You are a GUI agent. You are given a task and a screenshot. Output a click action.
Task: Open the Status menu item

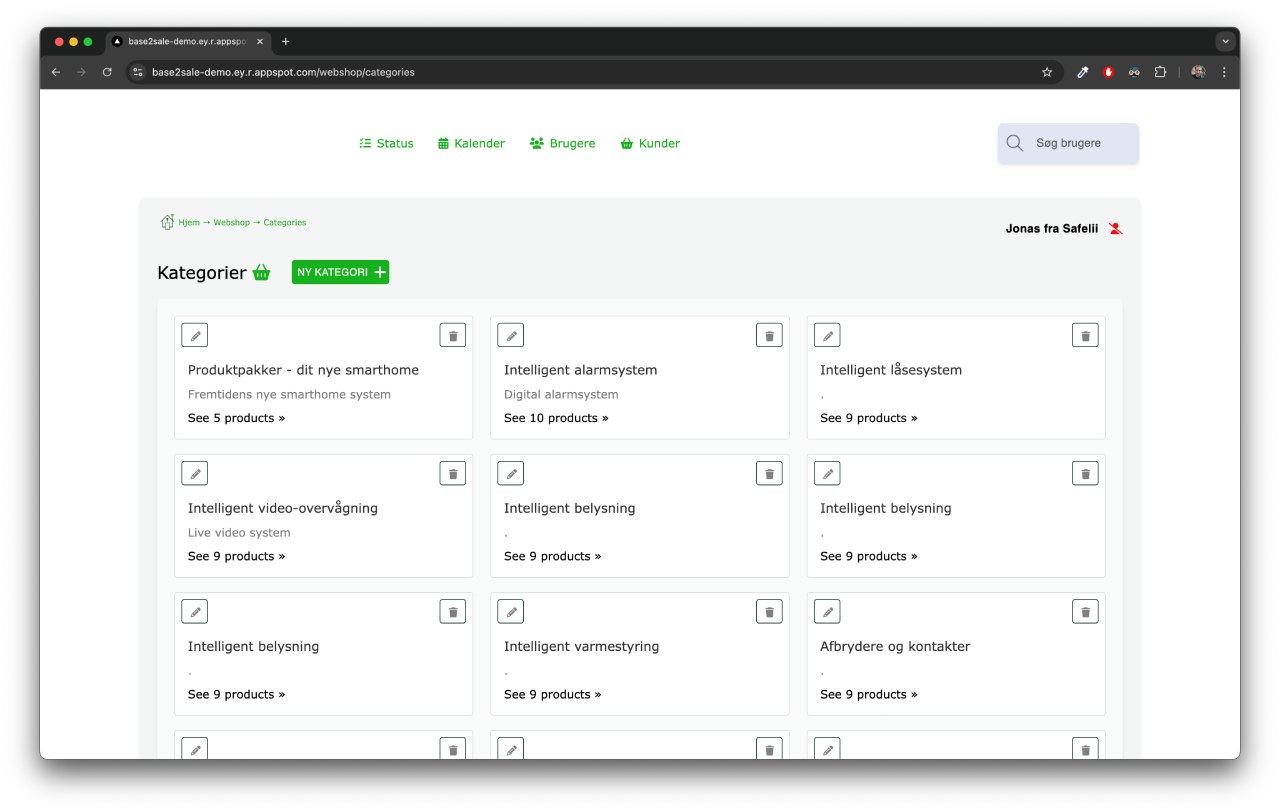point(386,144)
